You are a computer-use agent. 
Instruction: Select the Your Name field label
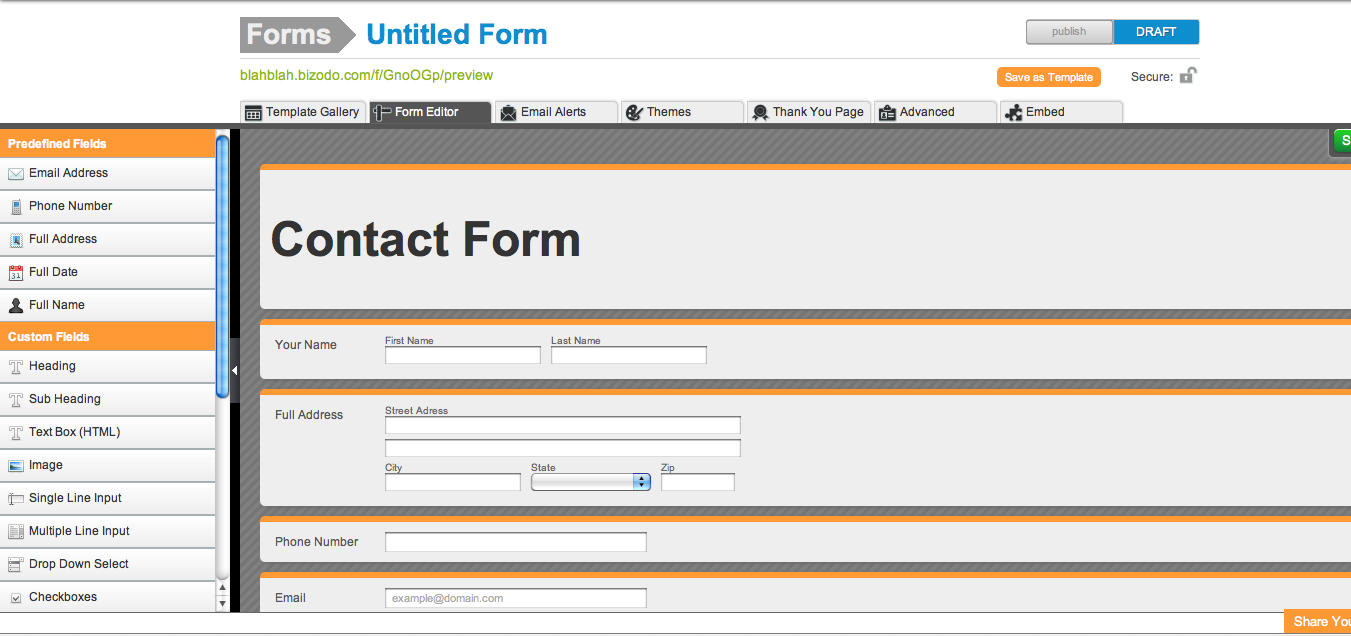coord(306,345)
